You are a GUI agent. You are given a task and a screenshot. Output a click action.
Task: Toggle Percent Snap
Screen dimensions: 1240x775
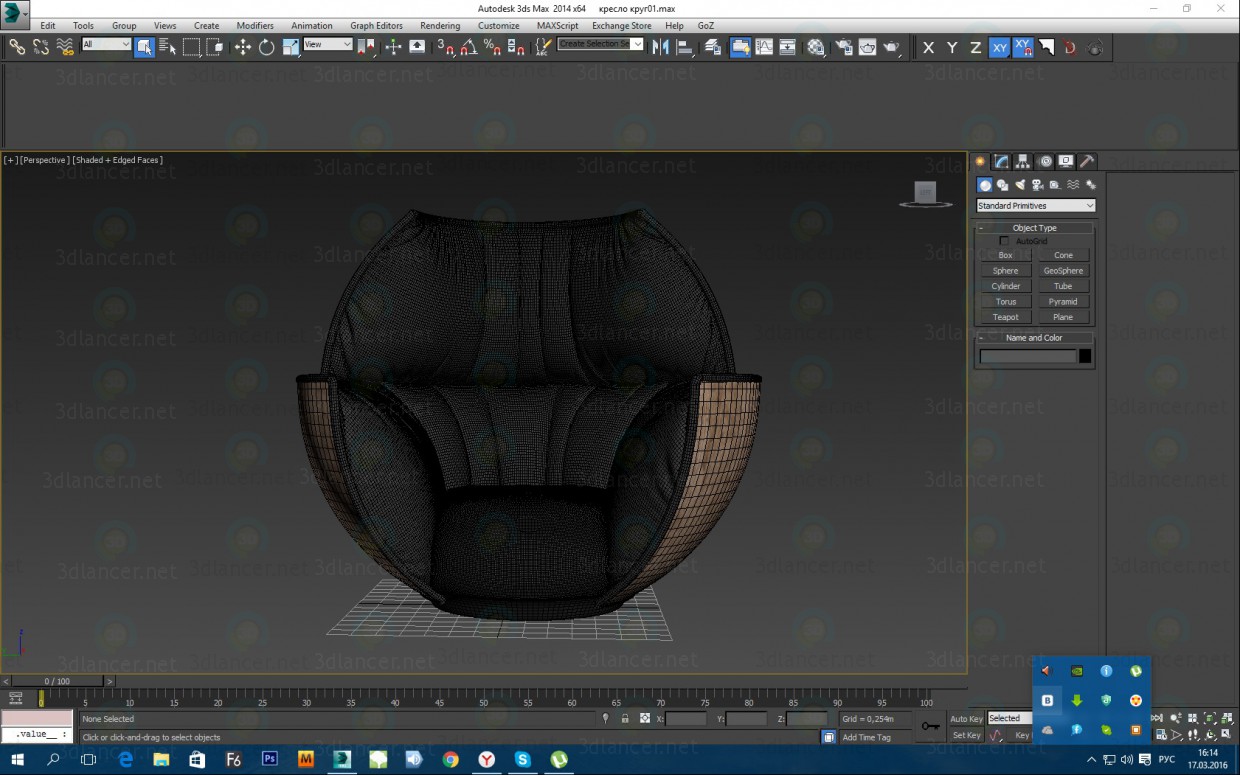pyautogui.click(x=492, y=46)
